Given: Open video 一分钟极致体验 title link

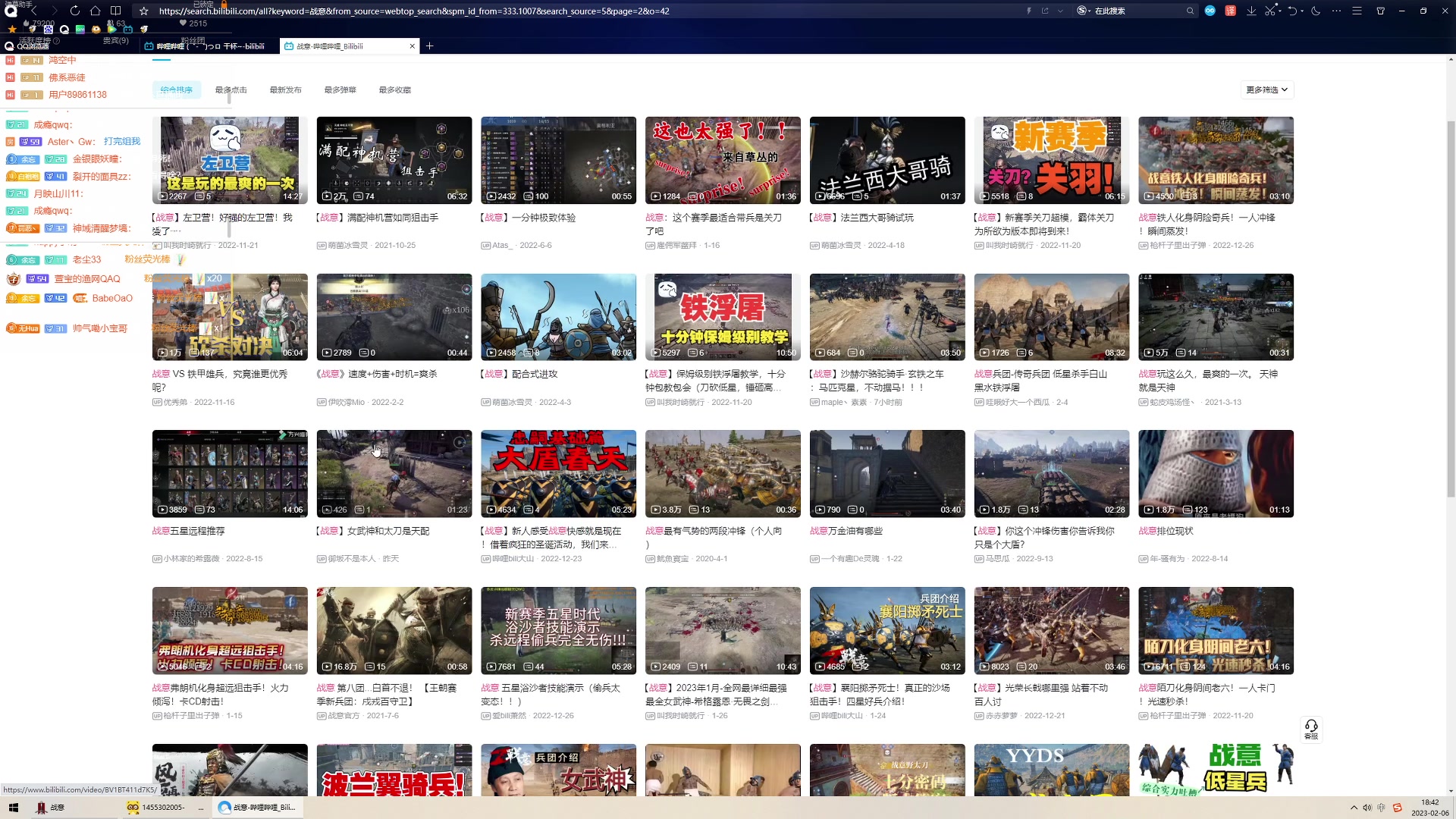Looking at the screenshot, I should [x=529, y=218].
